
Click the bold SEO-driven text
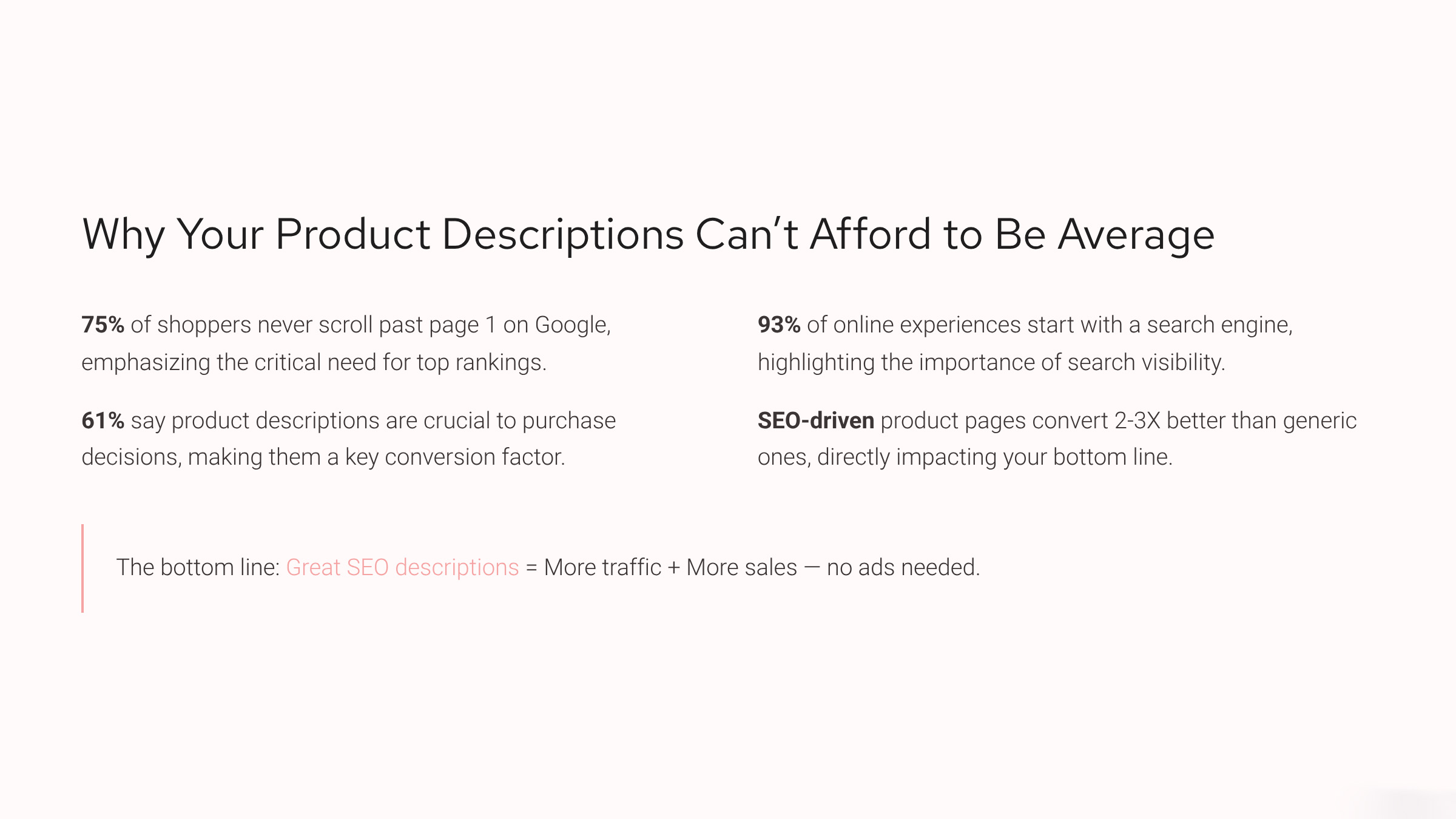click(x=815, y=420)
